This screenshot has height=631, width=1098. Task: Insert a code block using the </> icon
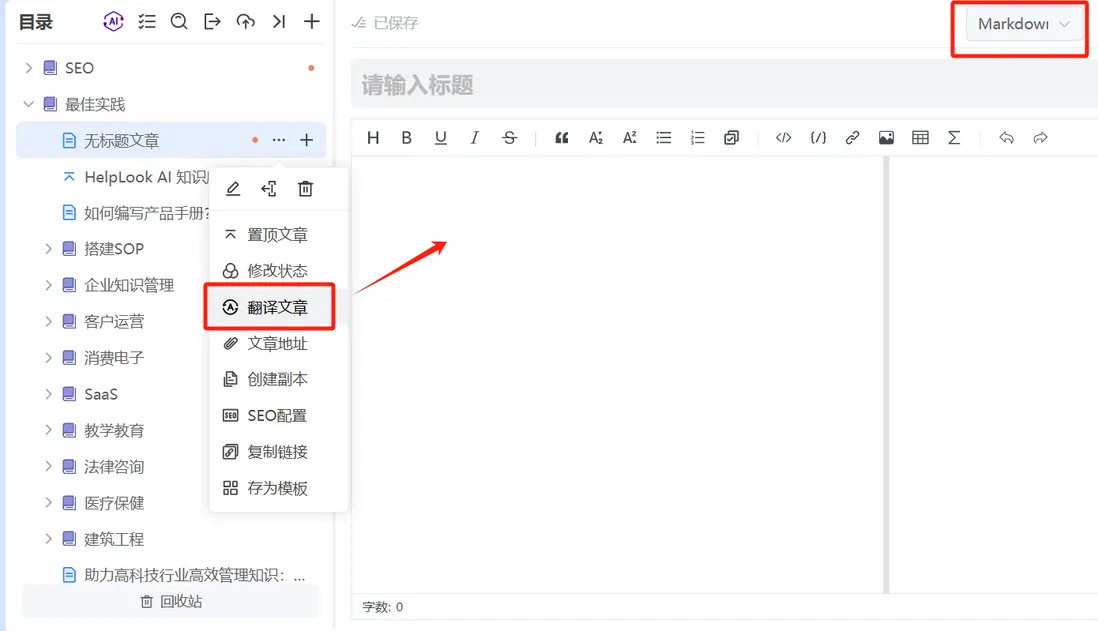[783, 138]
